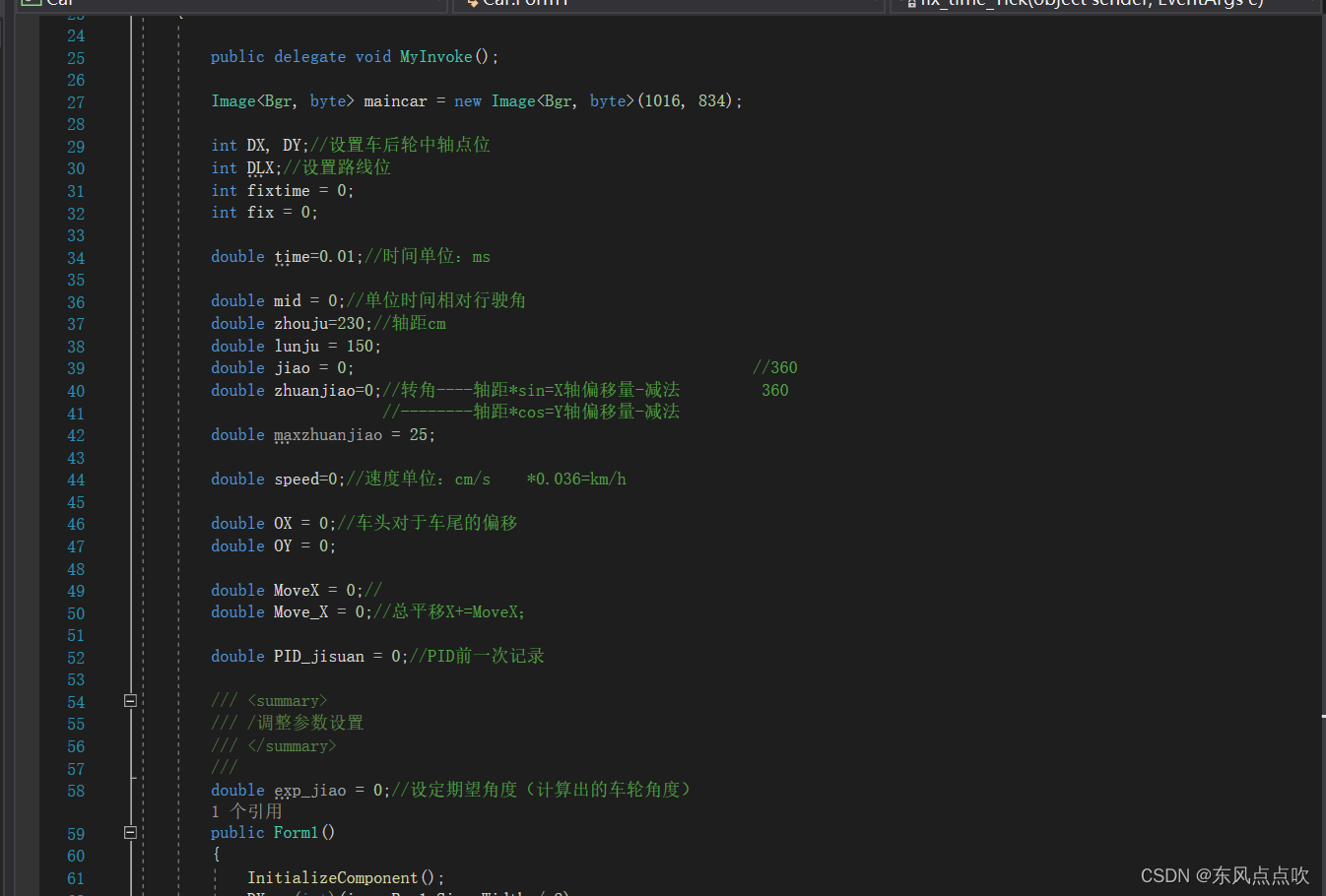Click the comment '//单位时间相对行驶角'
Viewport: 1326px width, 896px height.
click(436, 301)
